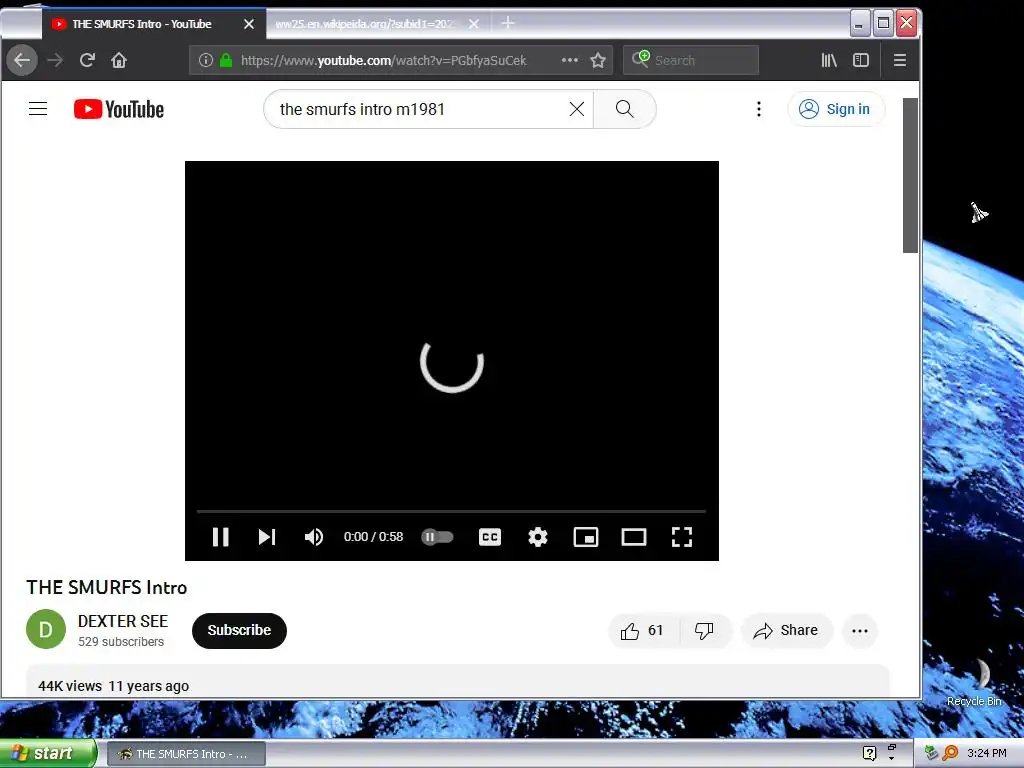Image resolution: width=1024 pixels, height=768 pixels.
Task: Pause the video with the pause button
Action: [221, 537]
